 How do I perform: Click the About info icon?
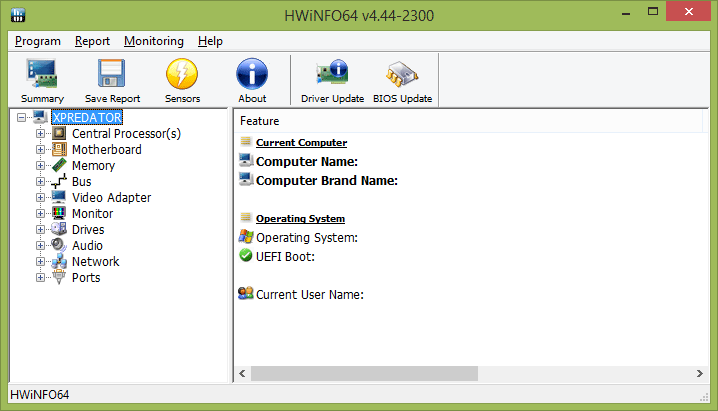(252, 73)
